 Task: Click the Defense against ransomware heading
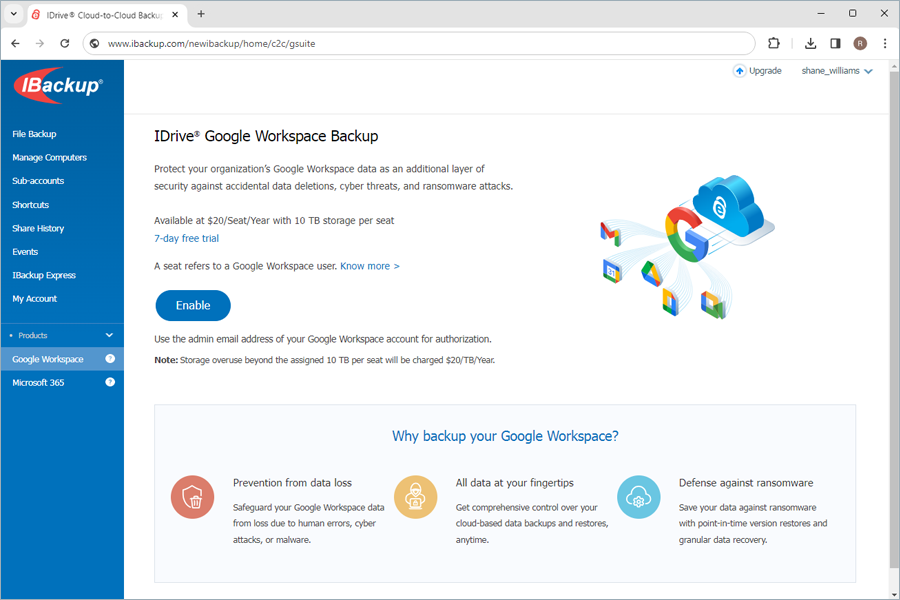coord(746,483)
